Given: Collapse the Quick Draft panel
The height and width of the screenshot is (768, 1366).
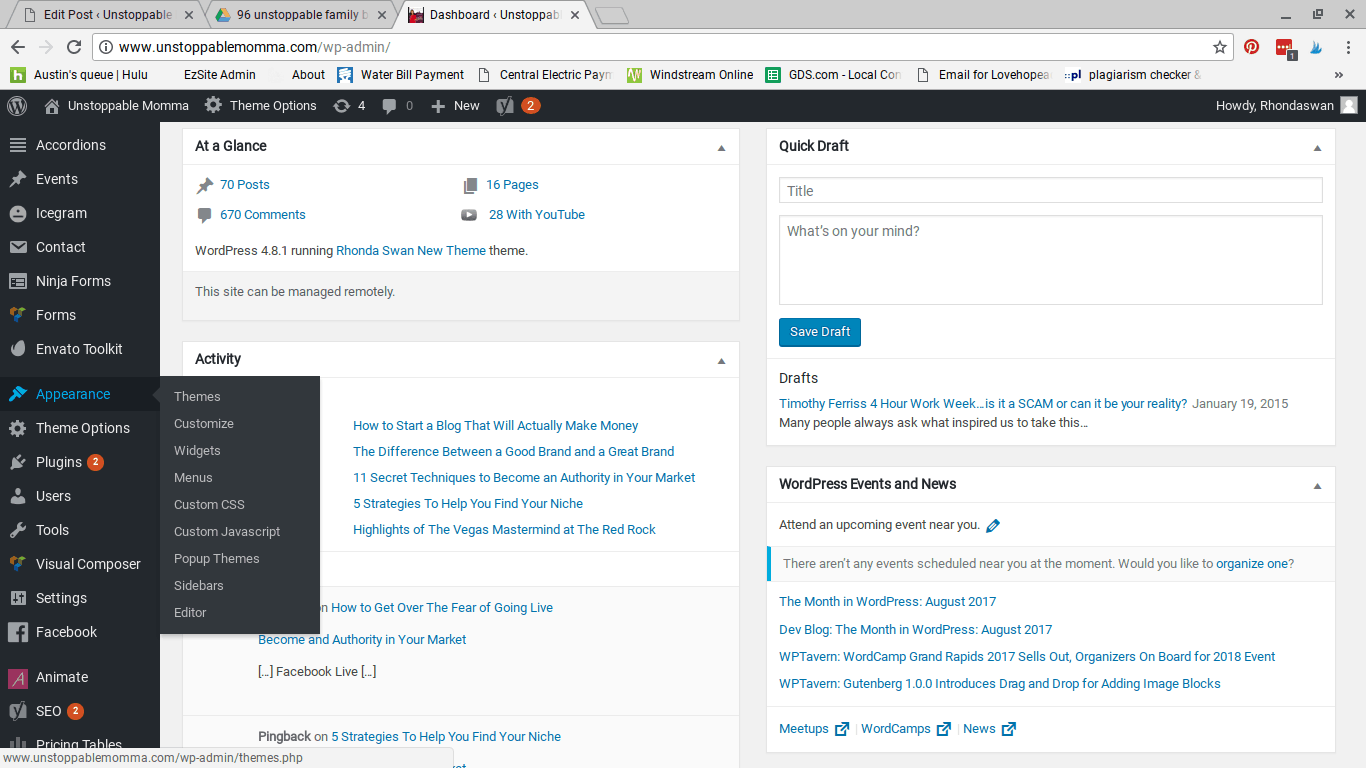Looking at the screenshot, I should 1317,147.
